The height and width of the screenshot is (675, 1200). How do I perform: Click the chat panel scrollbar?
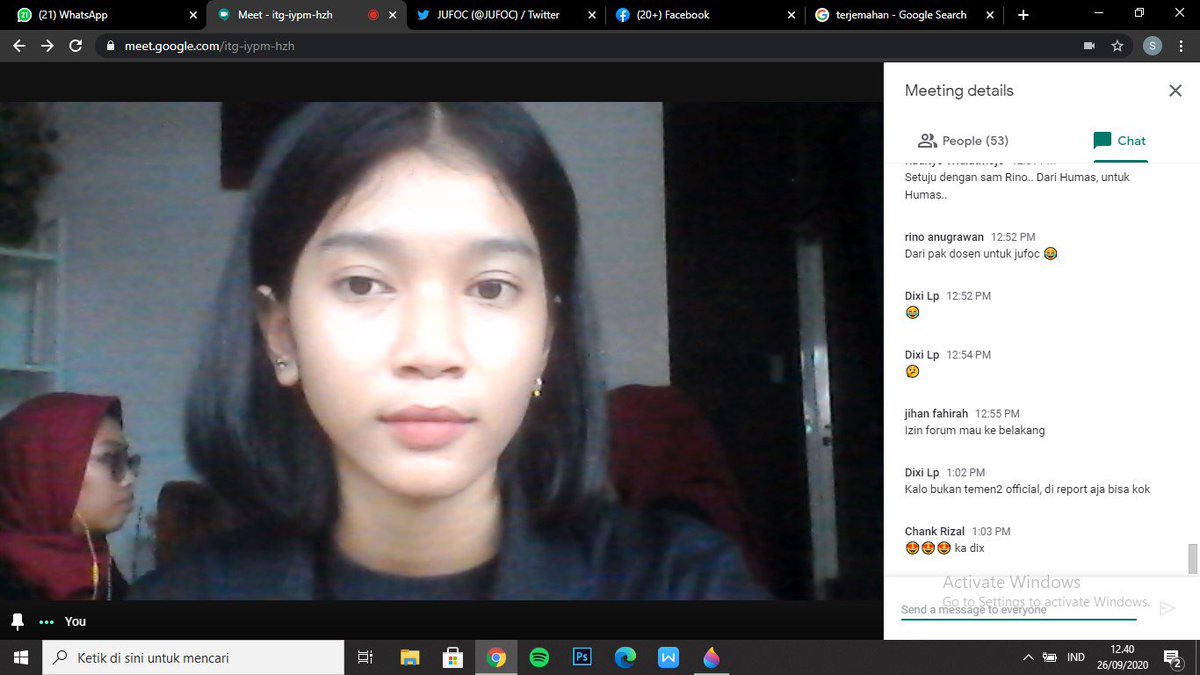1192,559
